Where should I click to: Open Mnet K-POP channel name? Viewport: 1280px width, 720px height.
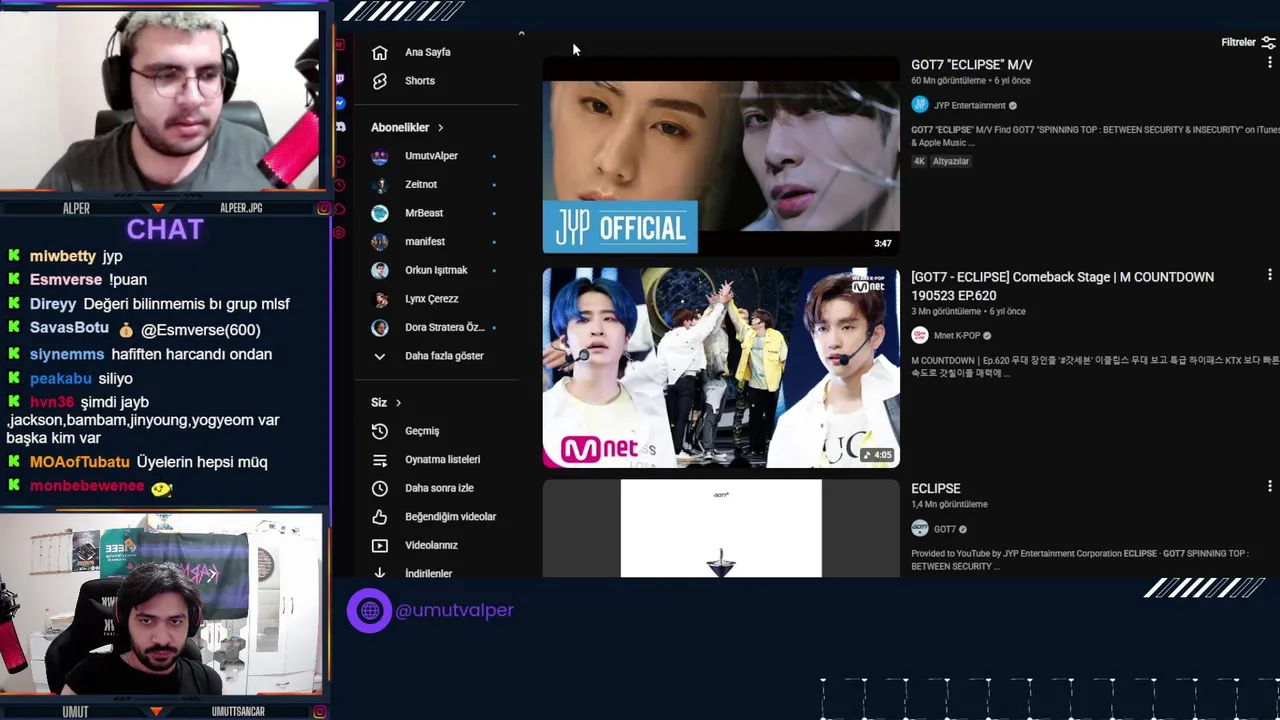point(956,336)
